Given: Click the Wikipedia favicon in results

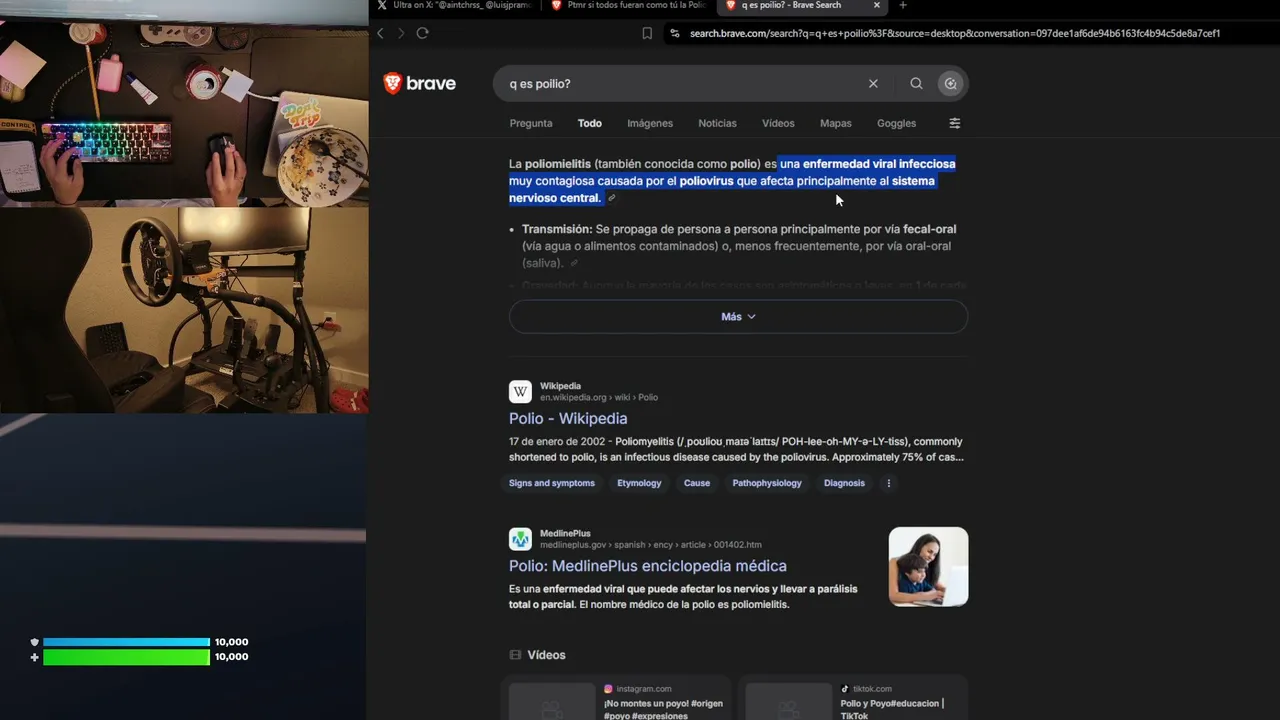Looking at the screenshot, I should [x=520, y=391].
